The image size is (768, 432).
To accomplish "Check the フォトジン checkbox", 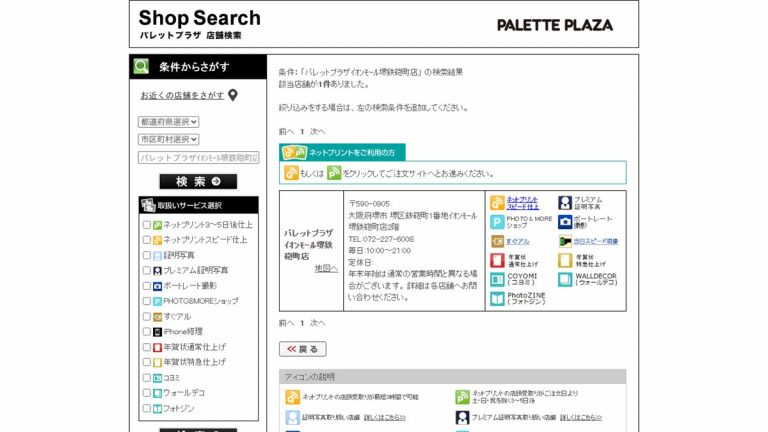I will tap(146, 408).
